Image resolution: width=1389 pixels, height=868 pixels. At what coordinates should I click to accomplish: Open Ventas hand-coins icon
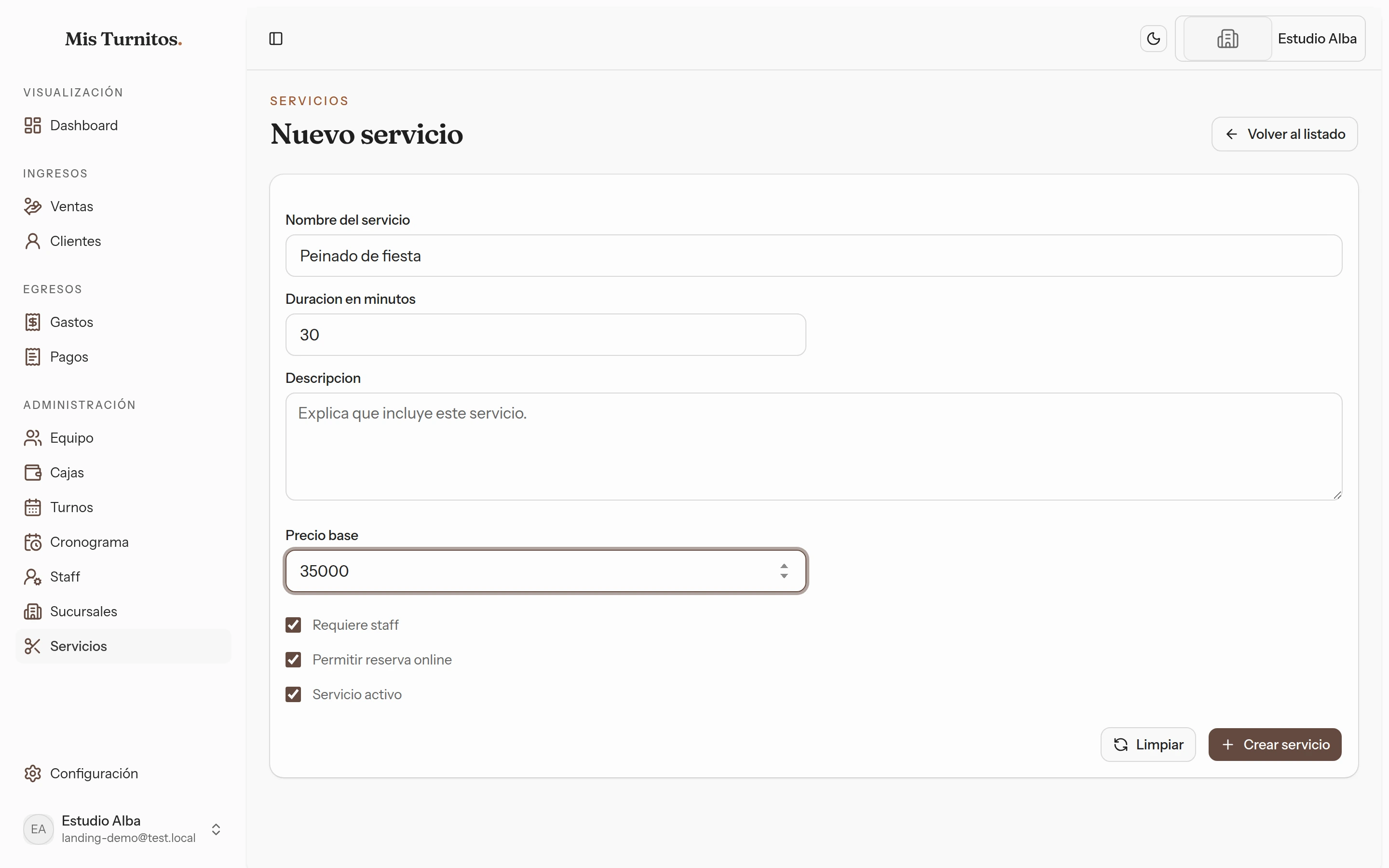[x=33, y=206]
